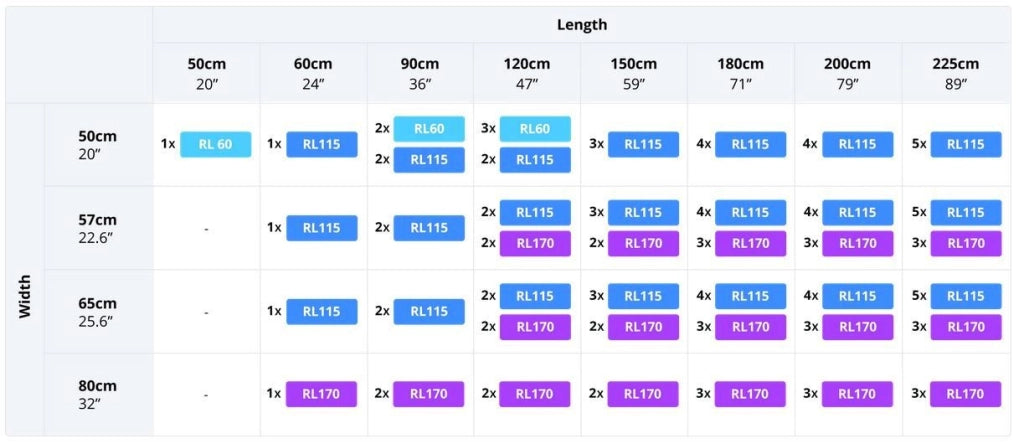Select the RL115 badge at 65cm width, 60cm length

[x=321, y=311]
